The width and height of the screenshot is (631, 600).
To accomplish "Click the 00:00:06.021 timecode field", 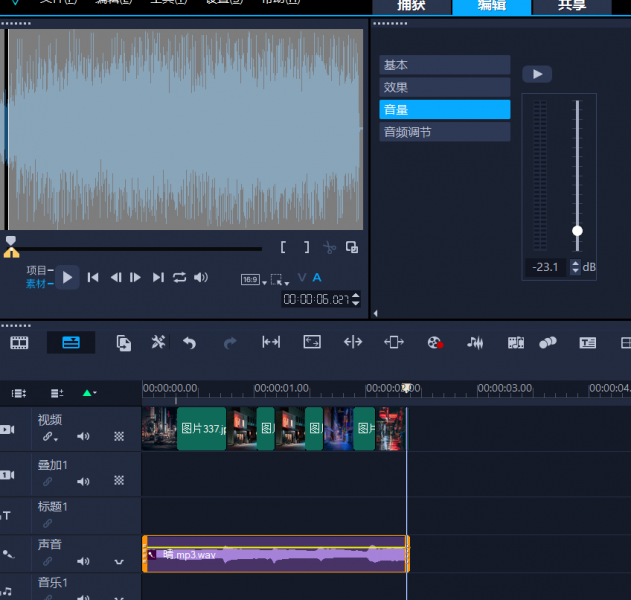I will tap(316, 299).
